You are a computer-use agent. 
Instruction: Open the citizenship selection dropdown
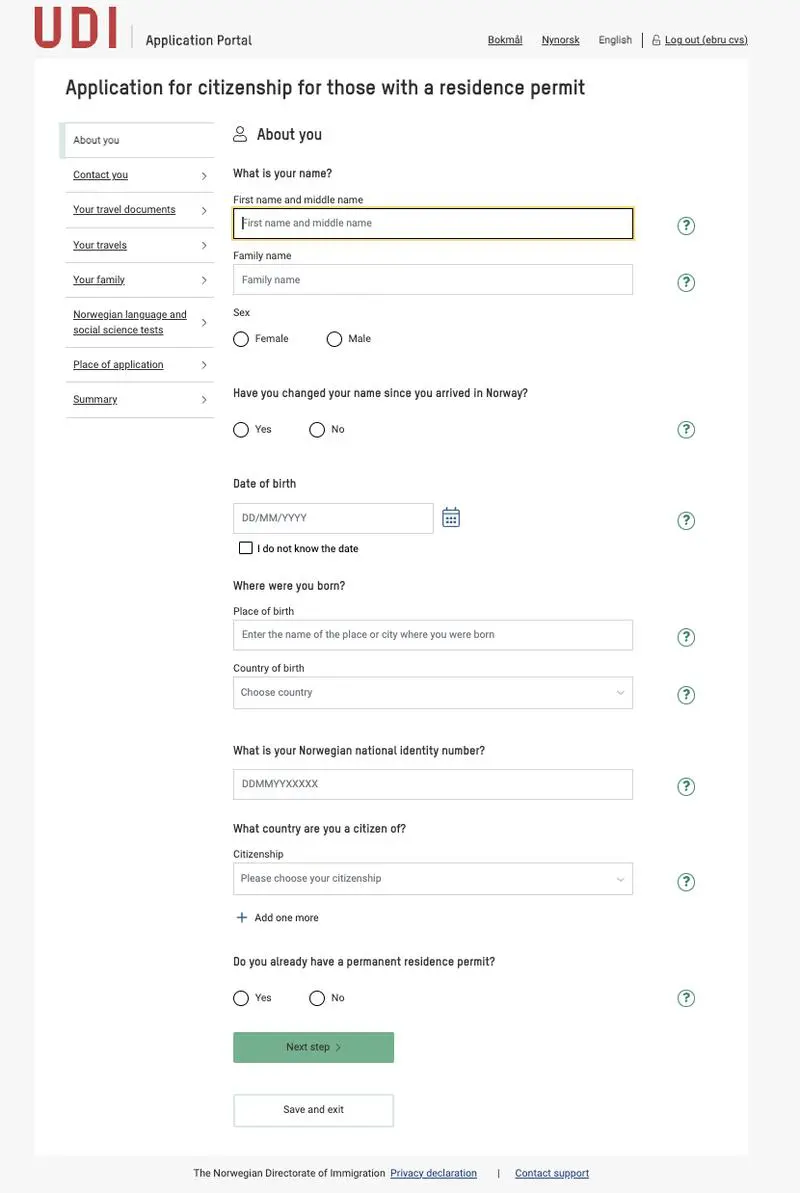point(432,877)
